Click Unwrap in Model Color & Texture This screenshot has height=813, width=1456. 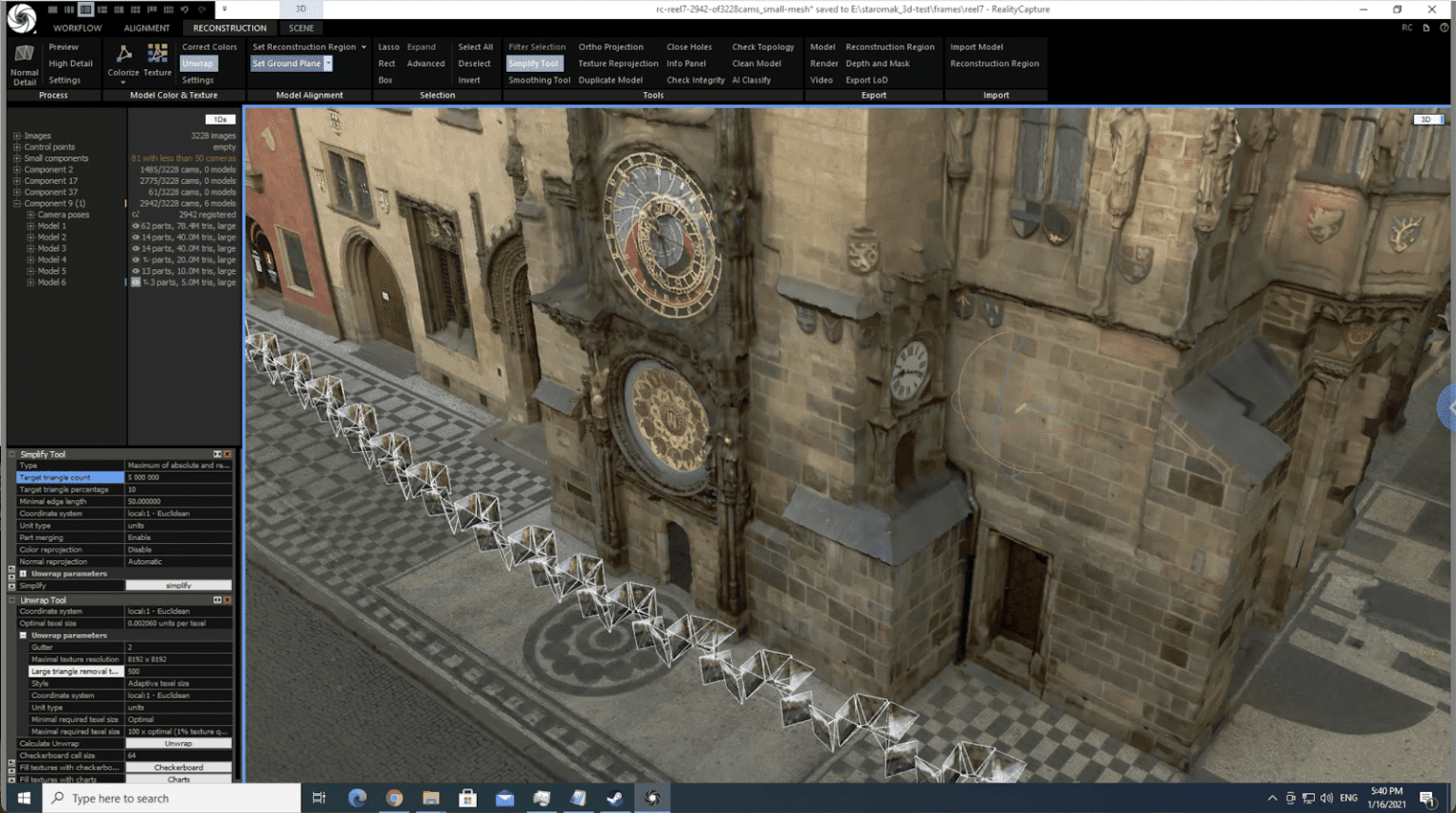click(x=198, y=63)
